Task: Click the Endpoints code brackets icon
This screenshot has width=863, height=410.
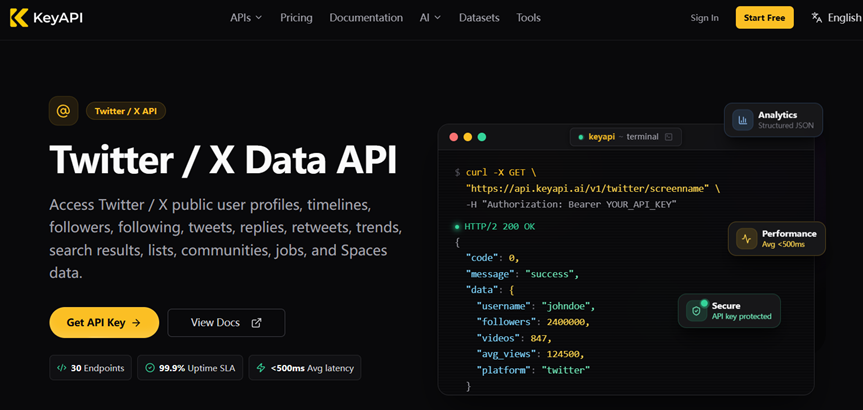Action: (62, 368)
